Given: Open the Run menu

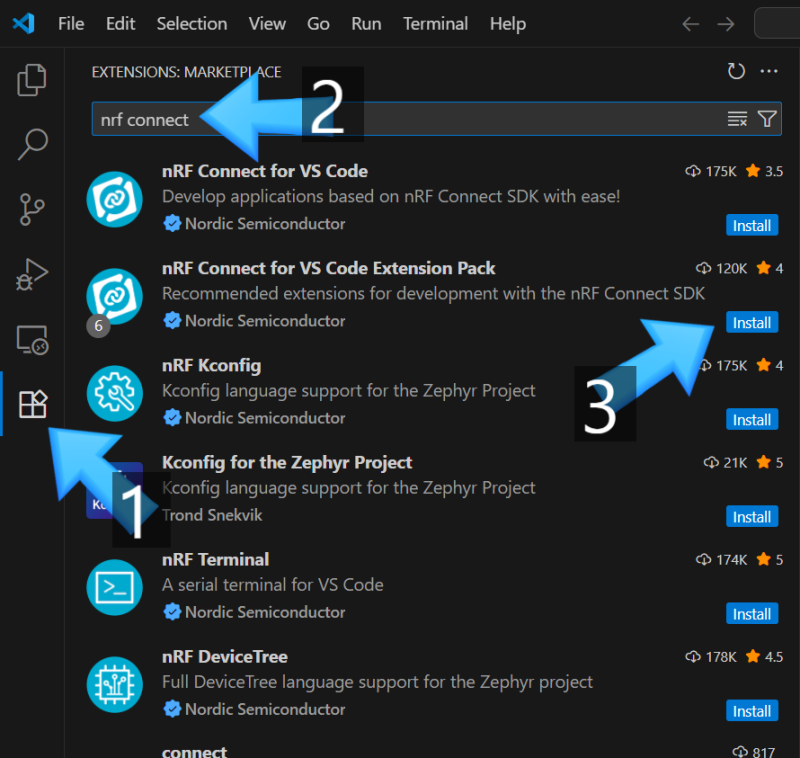Looking at the screenshot, I should [x=366, y=24].
